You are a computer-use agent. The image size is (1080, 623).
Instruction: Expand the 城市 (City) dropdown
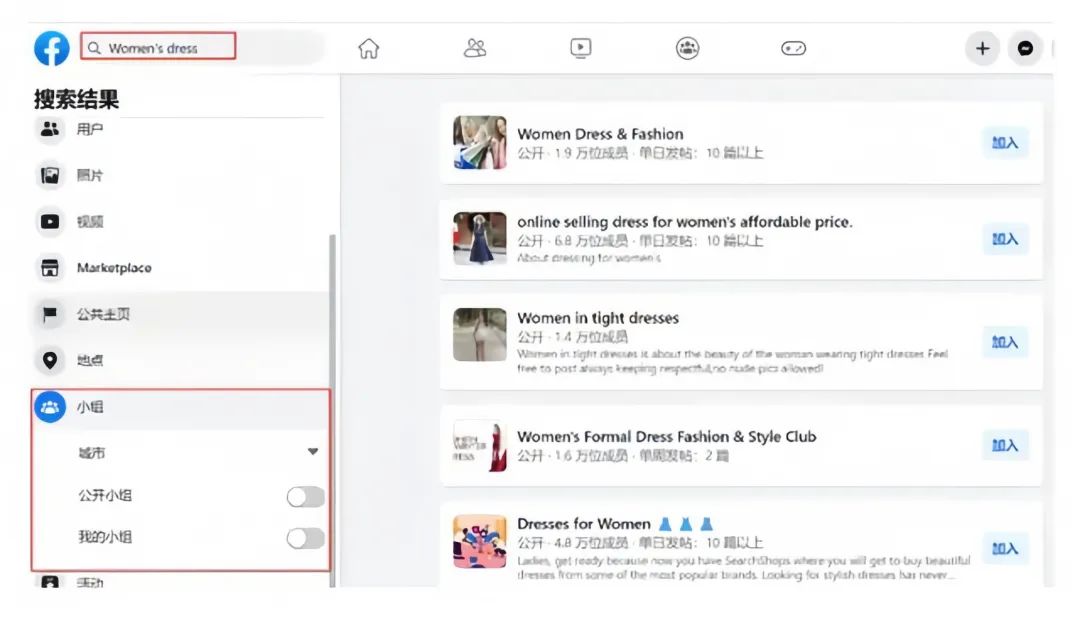point(311,451)
